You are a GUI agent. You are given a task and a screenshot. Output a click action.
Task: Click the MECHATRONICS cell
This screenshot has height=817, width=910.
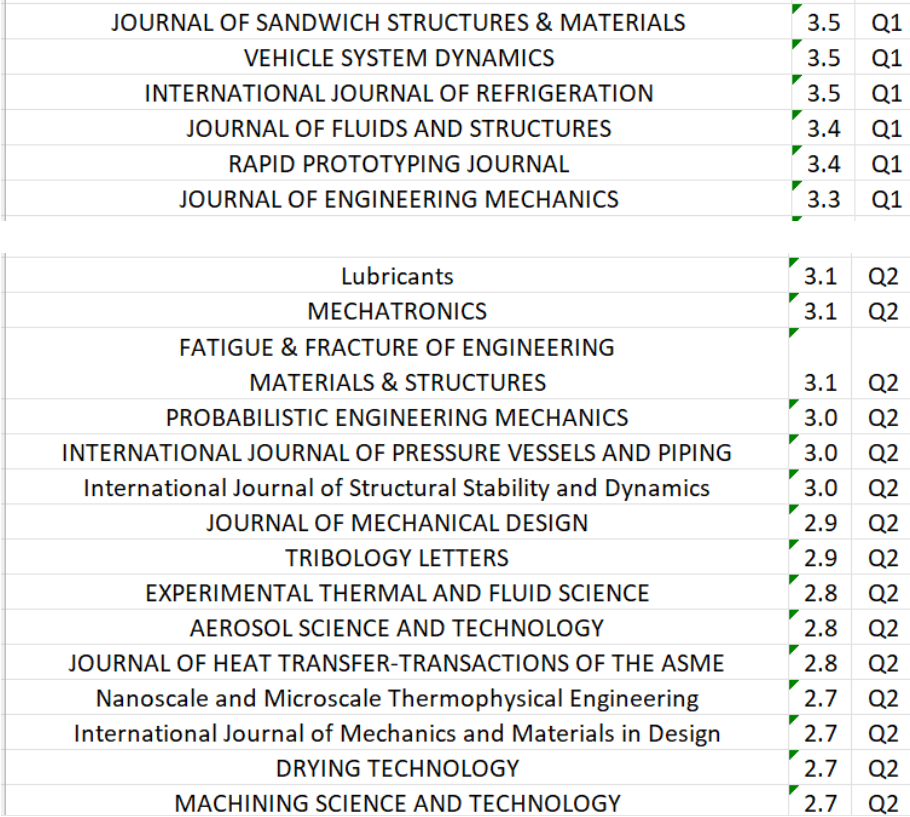[397, 311]
